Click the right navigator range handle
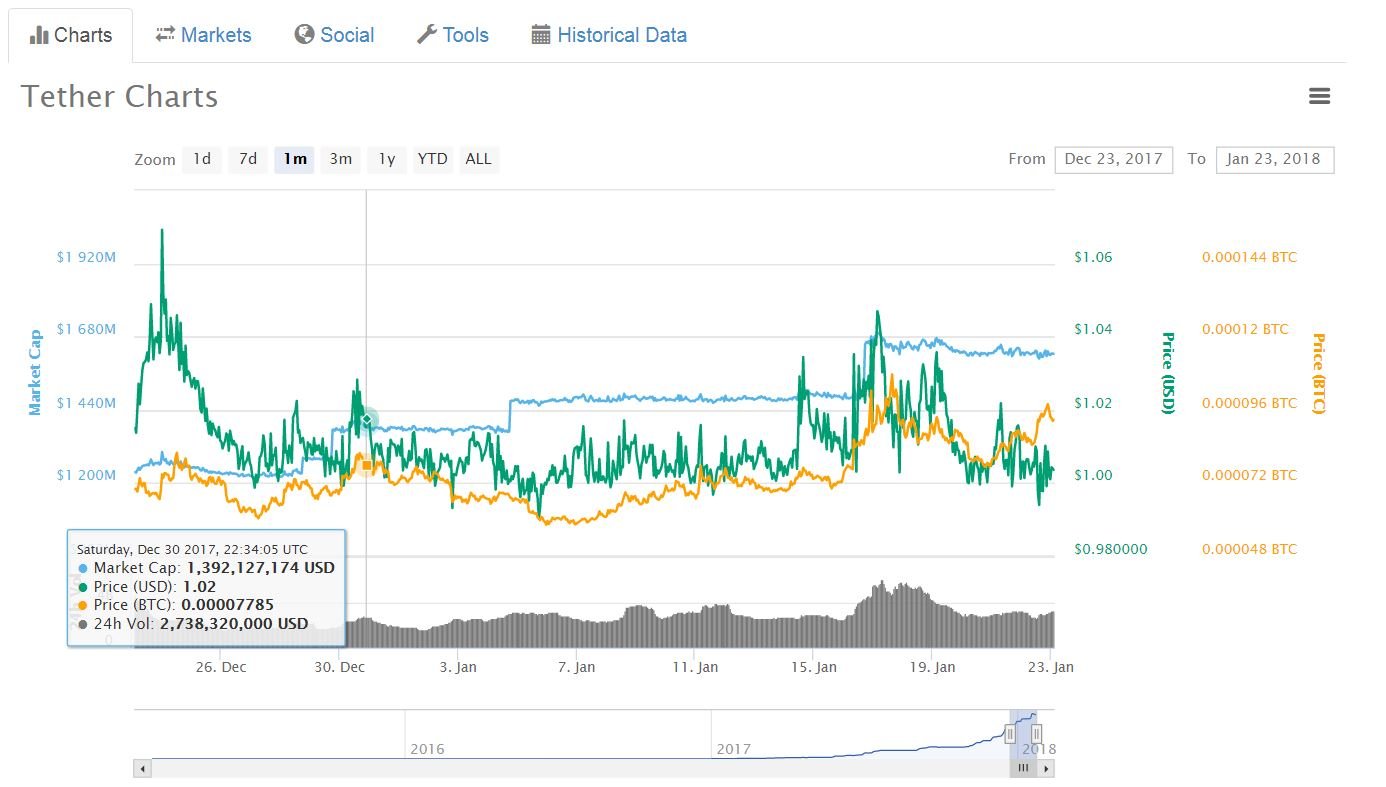Viewport: 1386px width, 787px height. [1037, 734]
